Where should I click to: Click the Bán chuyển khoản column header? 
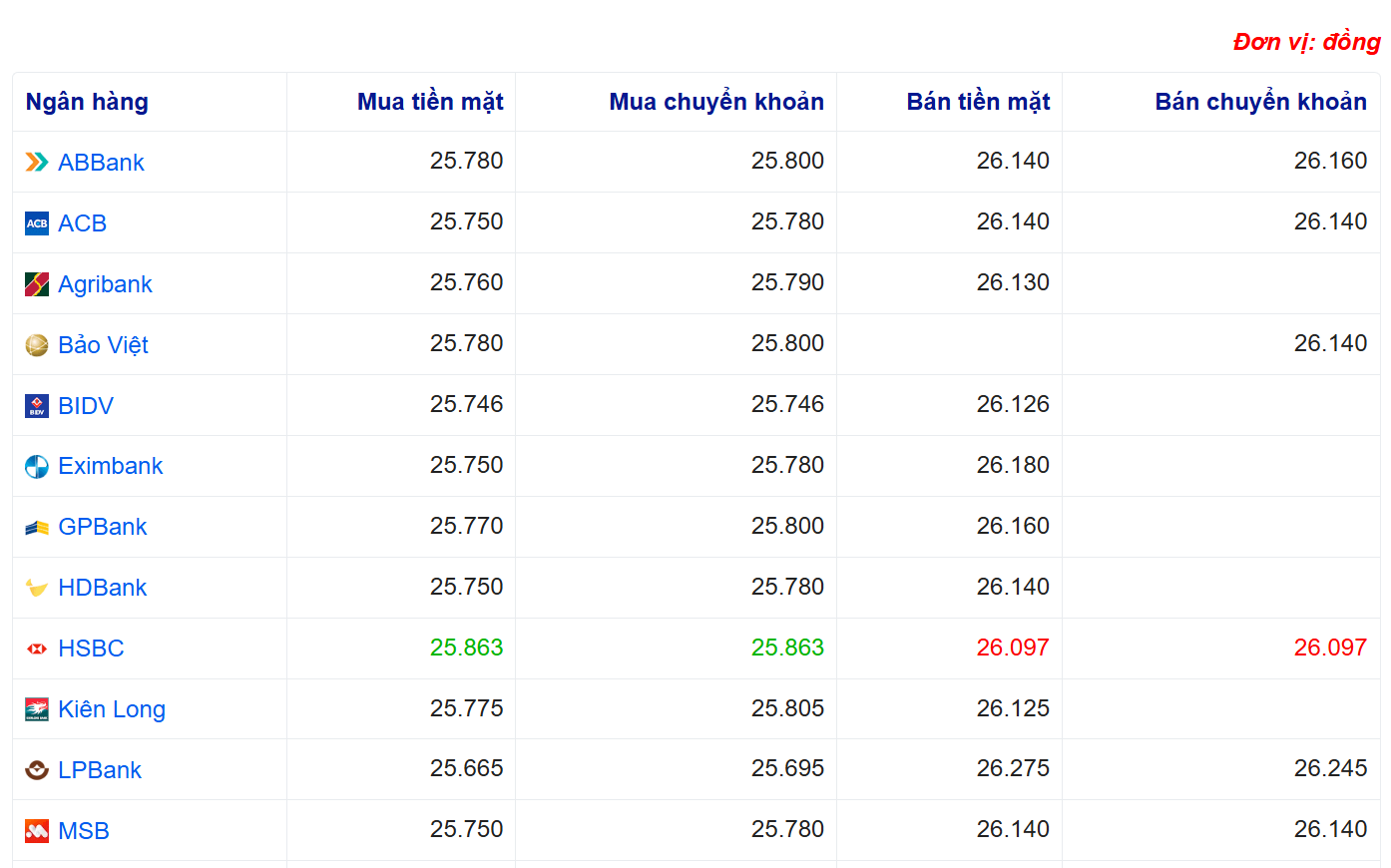1260,102
